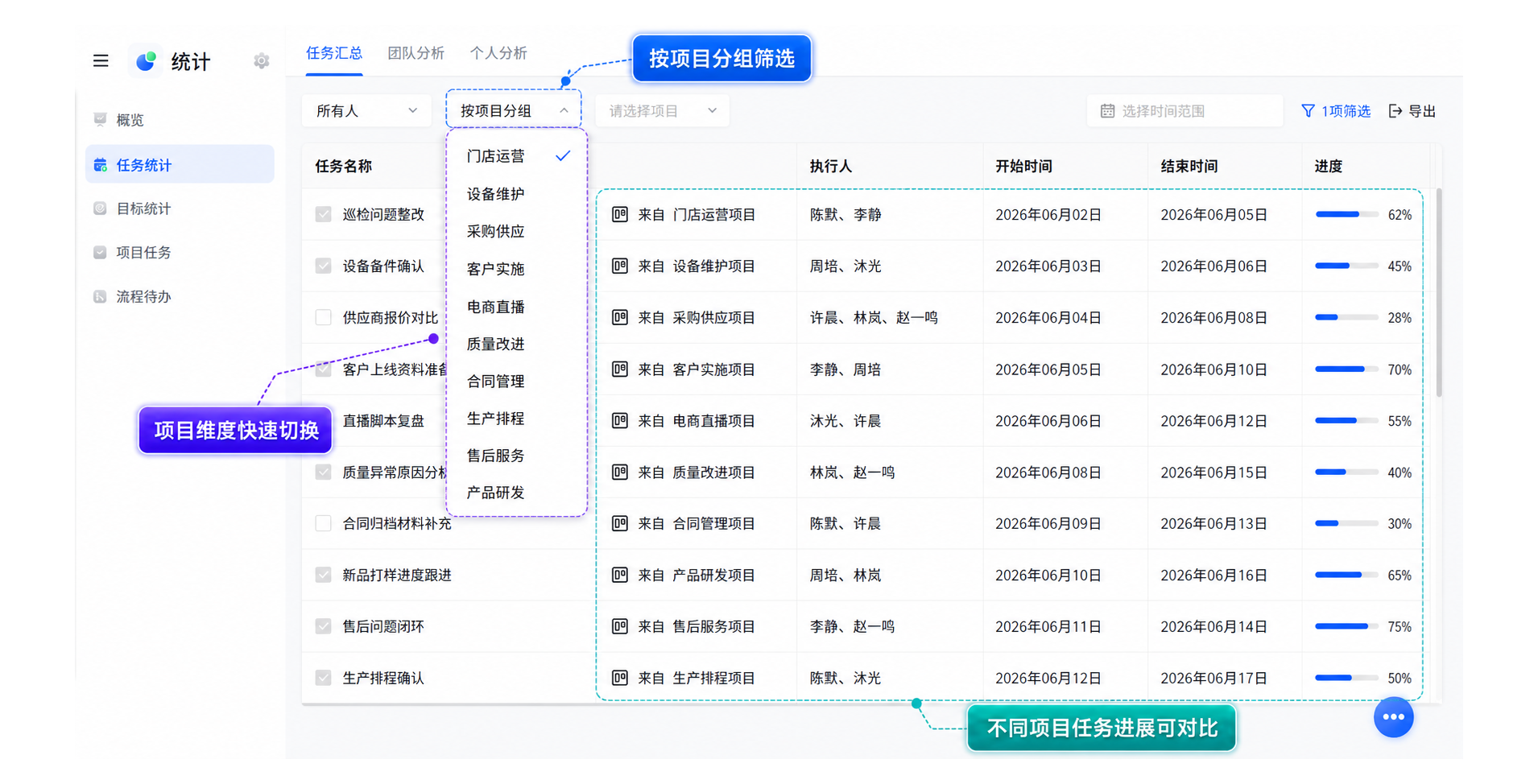The height and width of the screenshot is (784, 1538).
Task: Open the 请选择项目 dropdown
Action: click(662, 111)
